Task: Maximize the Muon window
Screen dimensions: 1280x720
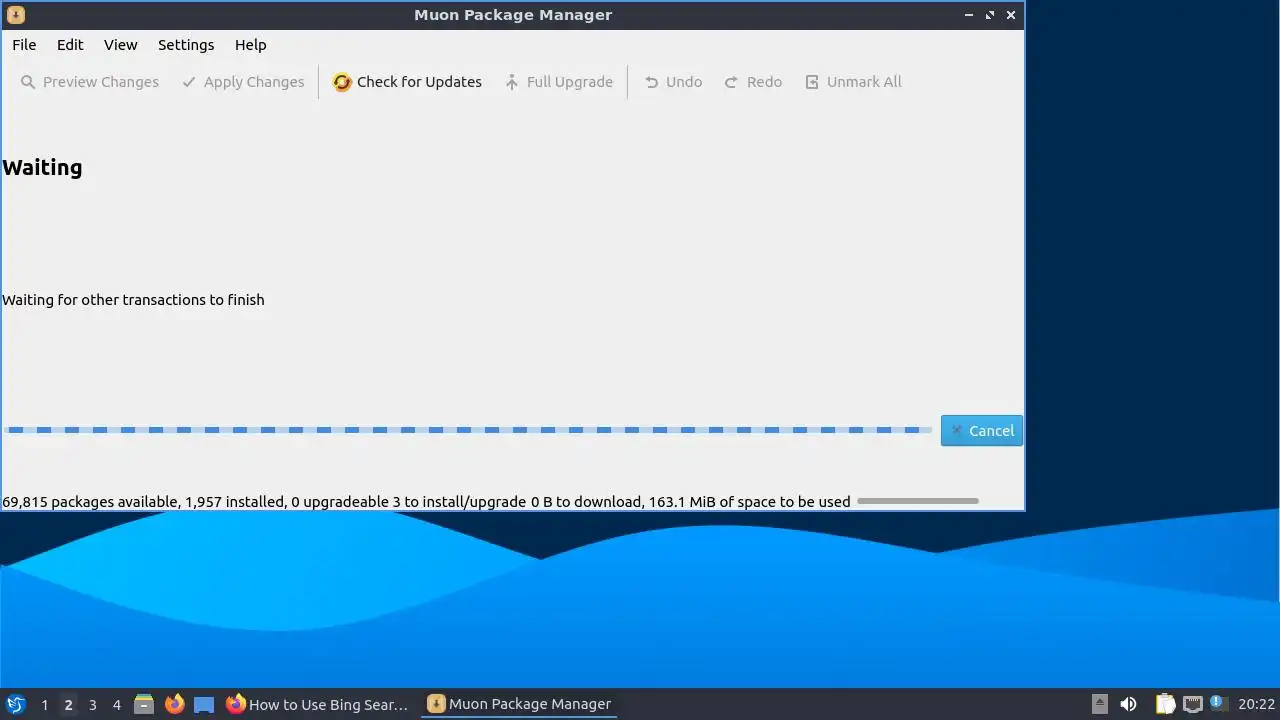Action: click(x=990, y=15)
